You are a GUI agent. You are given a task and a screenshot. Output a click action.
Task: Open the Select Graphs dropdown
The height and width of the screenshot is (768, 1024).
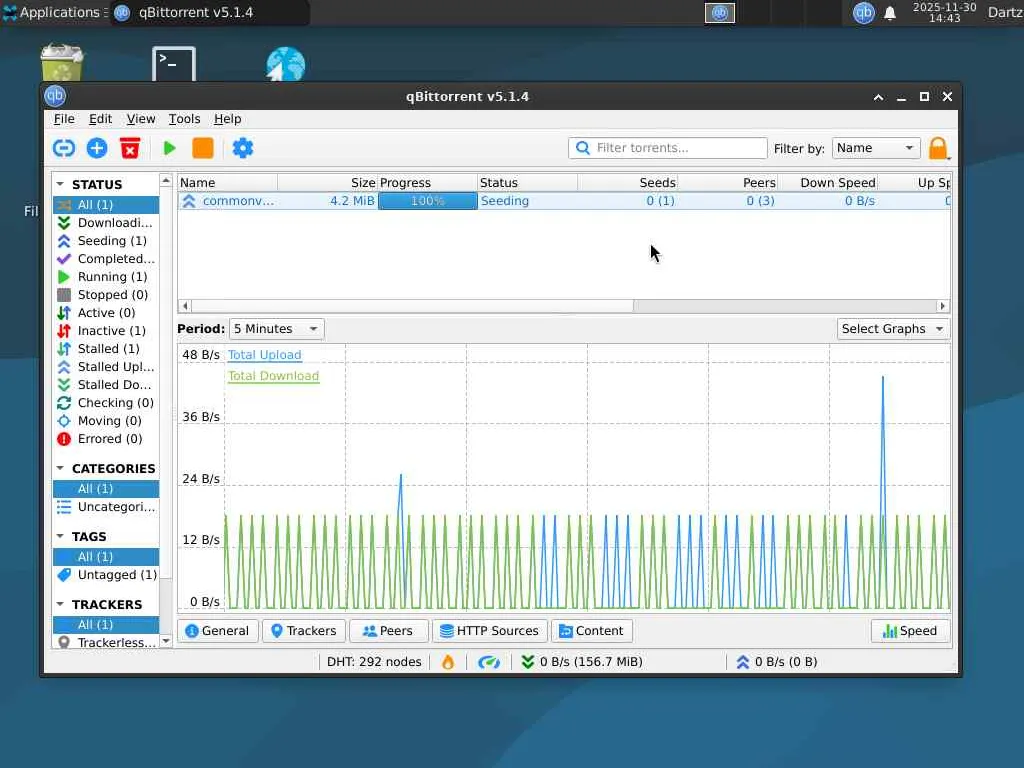893,328
